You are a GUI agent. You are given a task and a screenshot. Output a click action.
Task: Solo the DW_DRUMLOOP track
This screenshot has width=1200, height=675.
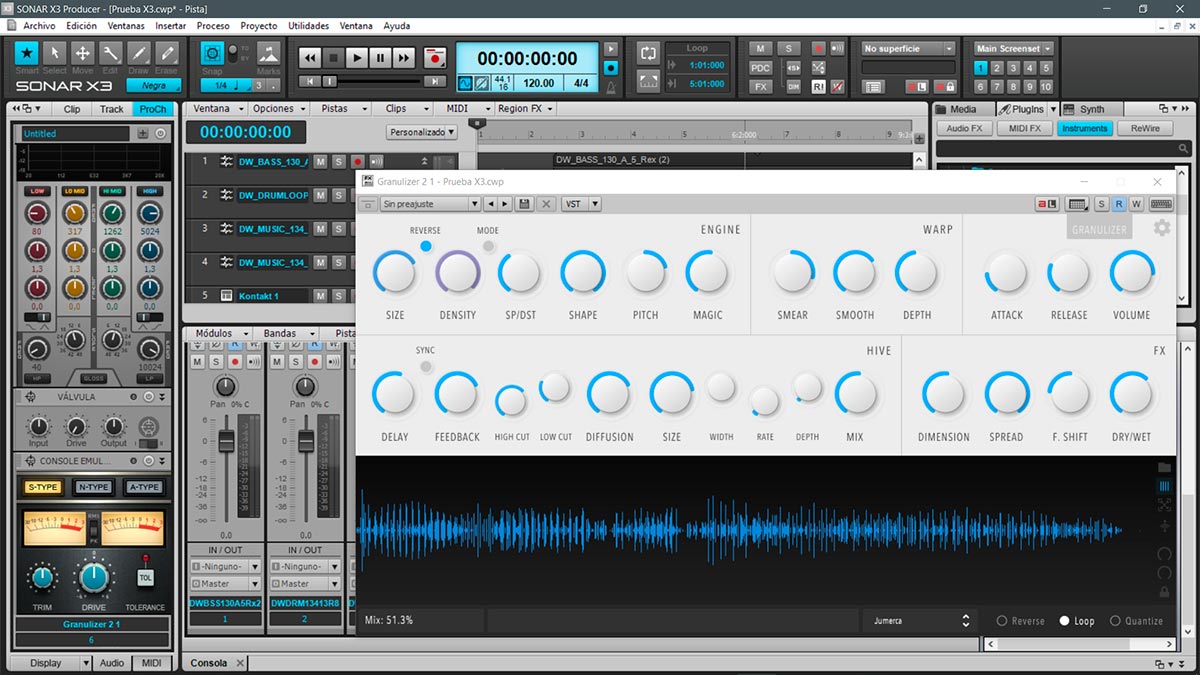point(338,194)
